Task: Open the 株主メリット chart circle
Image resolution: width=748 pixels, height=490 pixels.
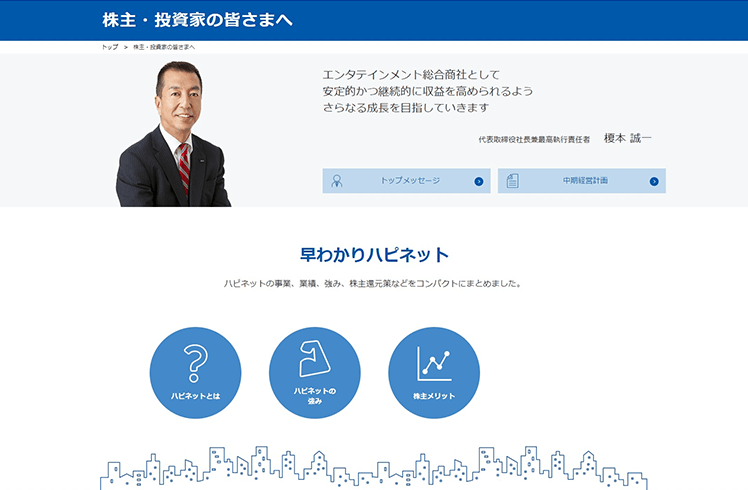Action: coord(434,373)
